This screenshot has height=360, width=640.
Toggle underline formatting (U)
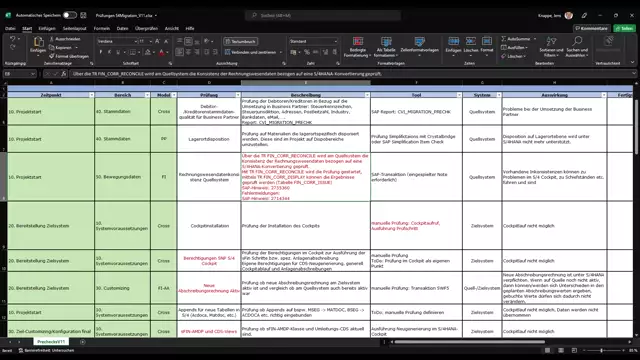point(118,52)
